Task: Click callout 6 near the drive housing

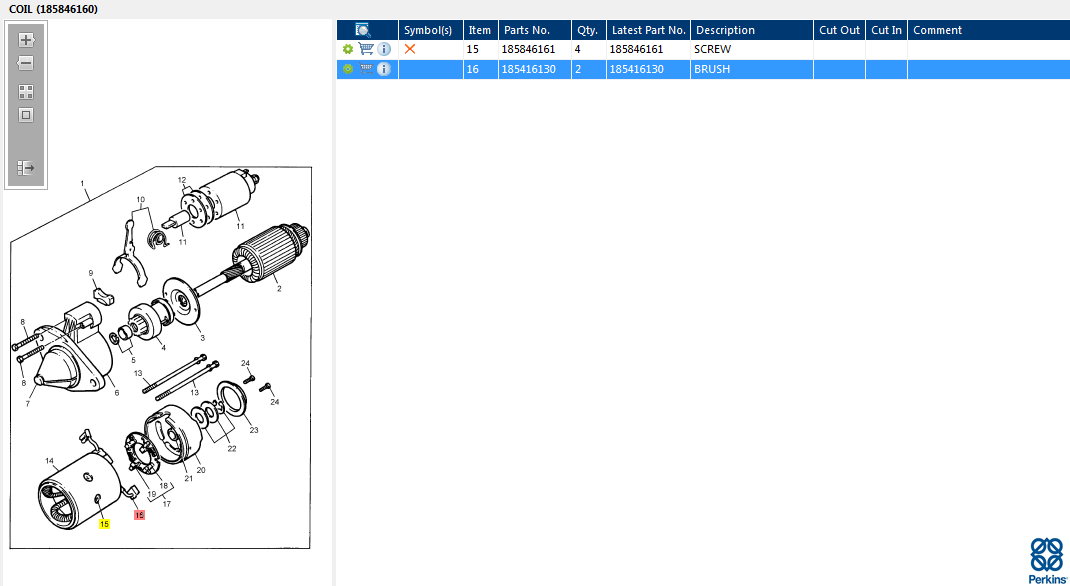Action: click(x=117, y=392)
